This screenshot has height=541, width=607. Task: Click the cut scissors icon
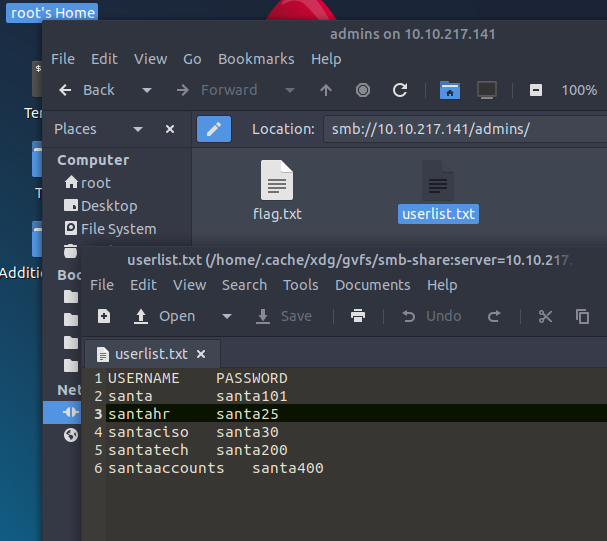click(x=545, y=316)
